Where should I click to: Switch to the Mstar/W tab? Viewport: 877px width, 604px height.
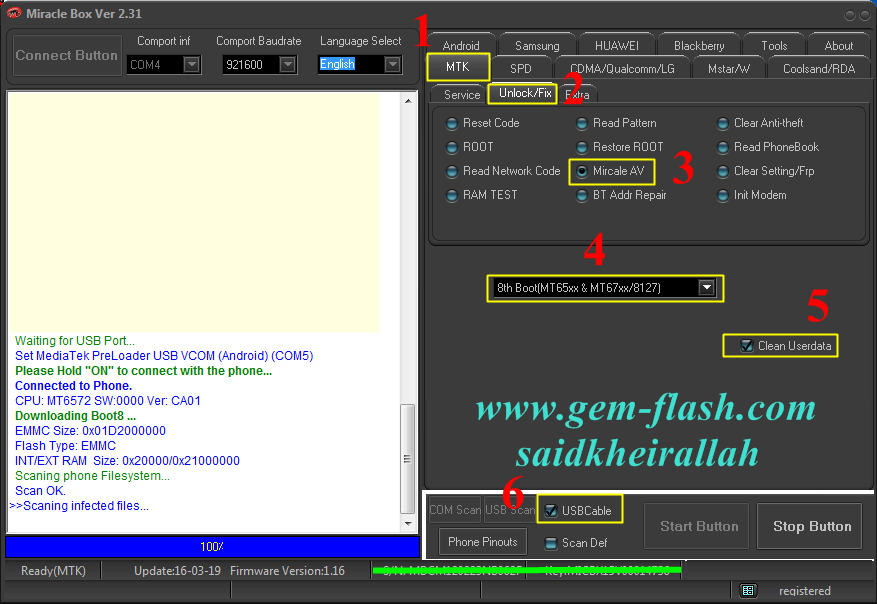coord(728,68)
